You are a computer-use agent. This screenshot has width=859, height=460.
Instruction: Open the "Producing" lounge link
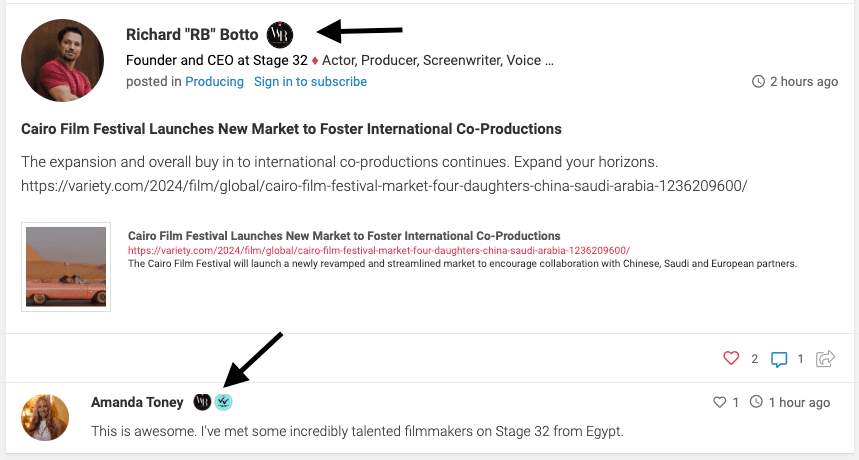point(214,82)
